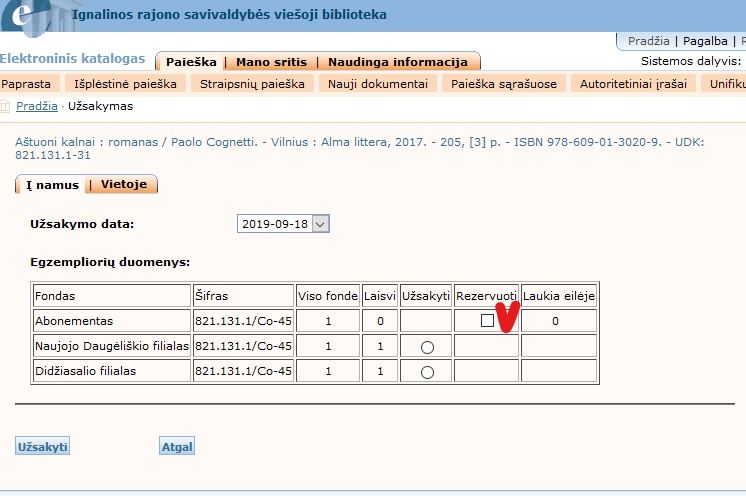Viewport: 746px width, 496px height.
Task: Click the library logo icon
Action: point(33,16)
